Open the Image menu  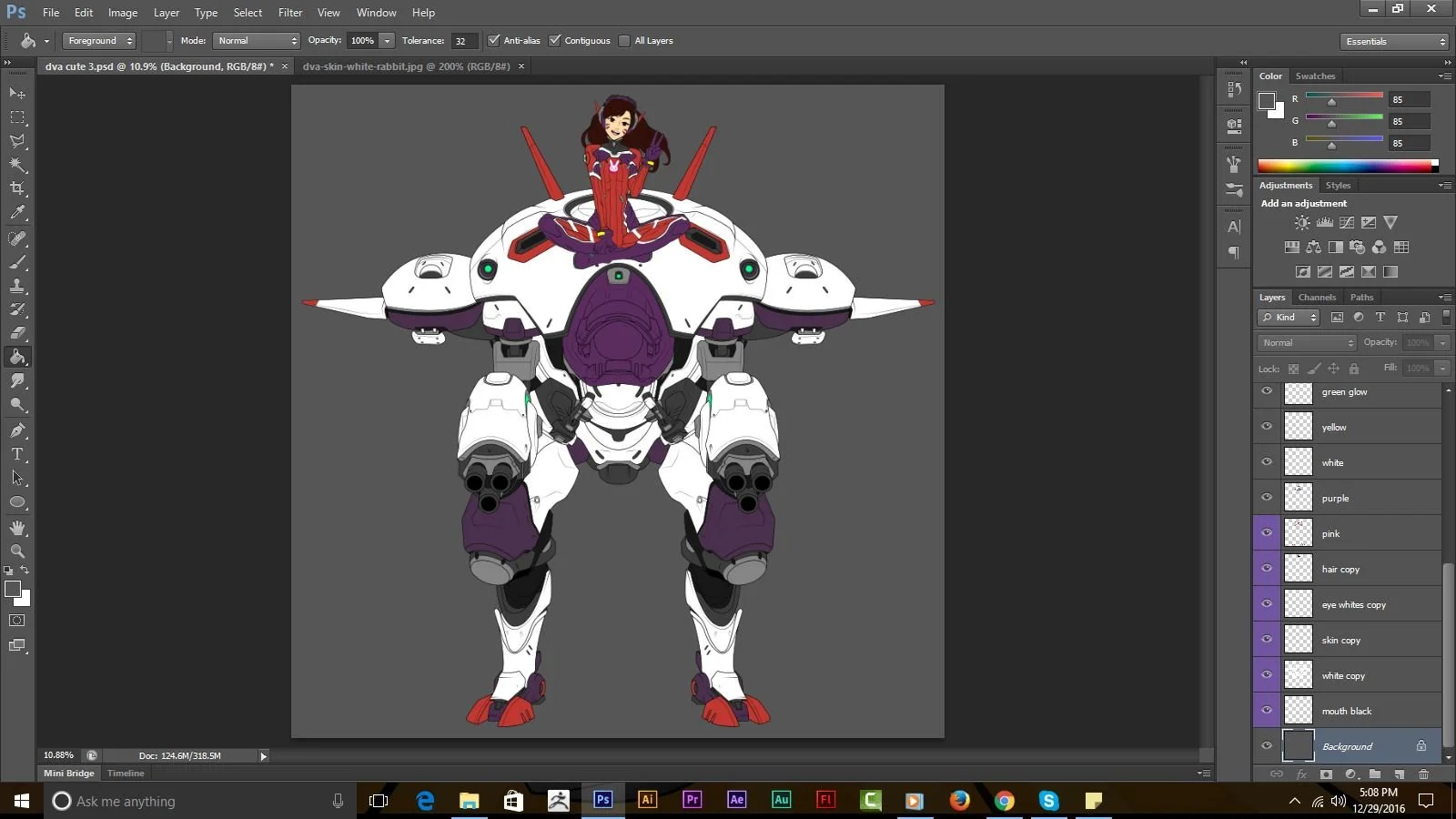tap(123, 13)
